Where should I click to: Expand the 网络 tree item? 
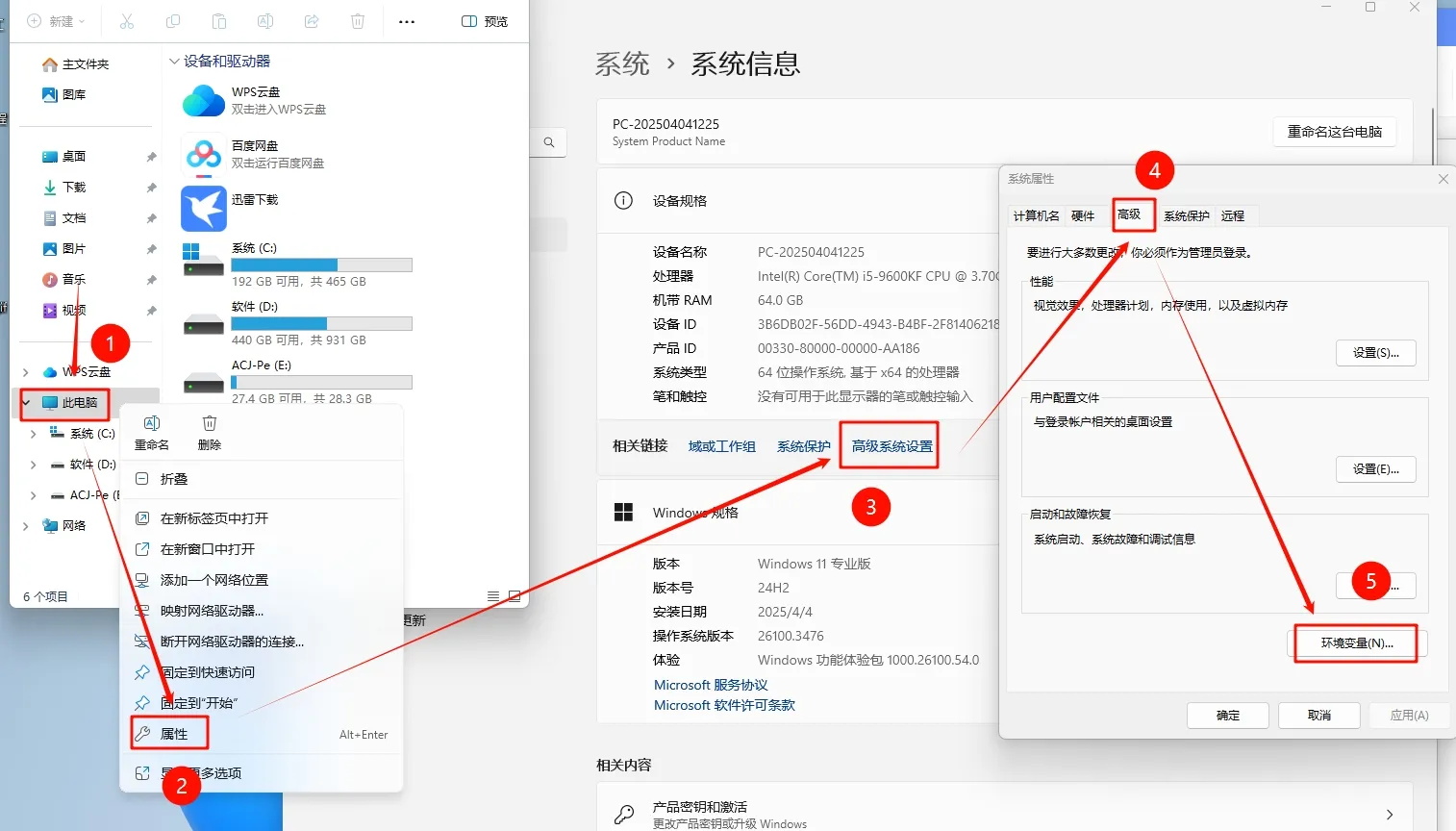(24, 525)
